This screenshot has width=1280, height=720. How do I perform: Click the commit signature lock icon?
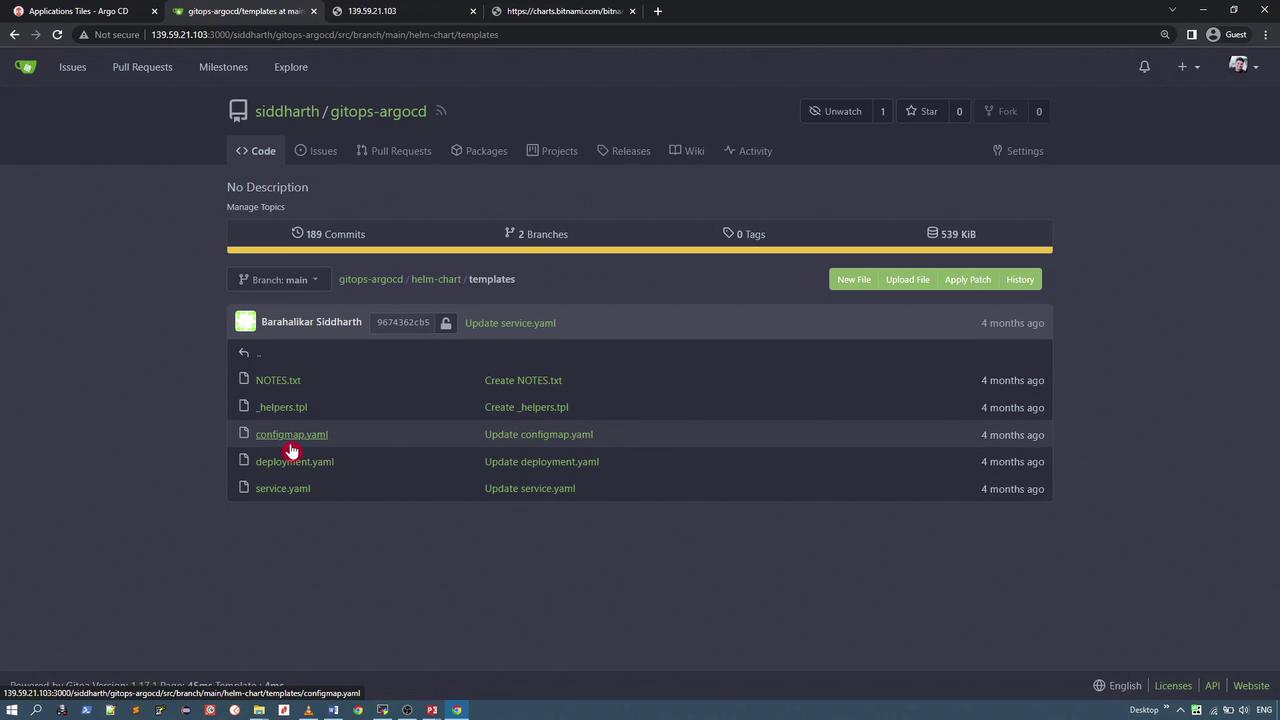pos(446,323)
